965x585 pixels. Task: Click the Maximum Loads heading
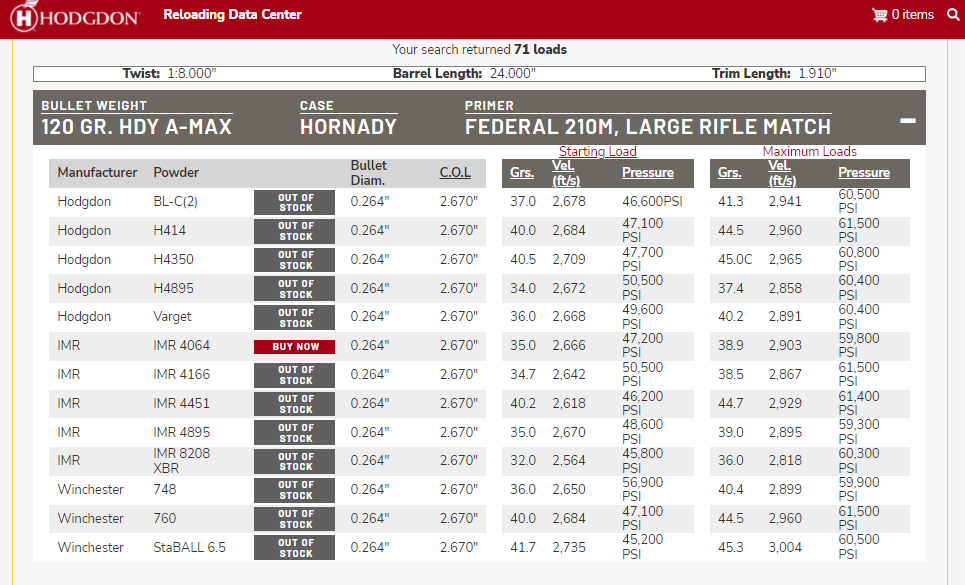point(809,151)
